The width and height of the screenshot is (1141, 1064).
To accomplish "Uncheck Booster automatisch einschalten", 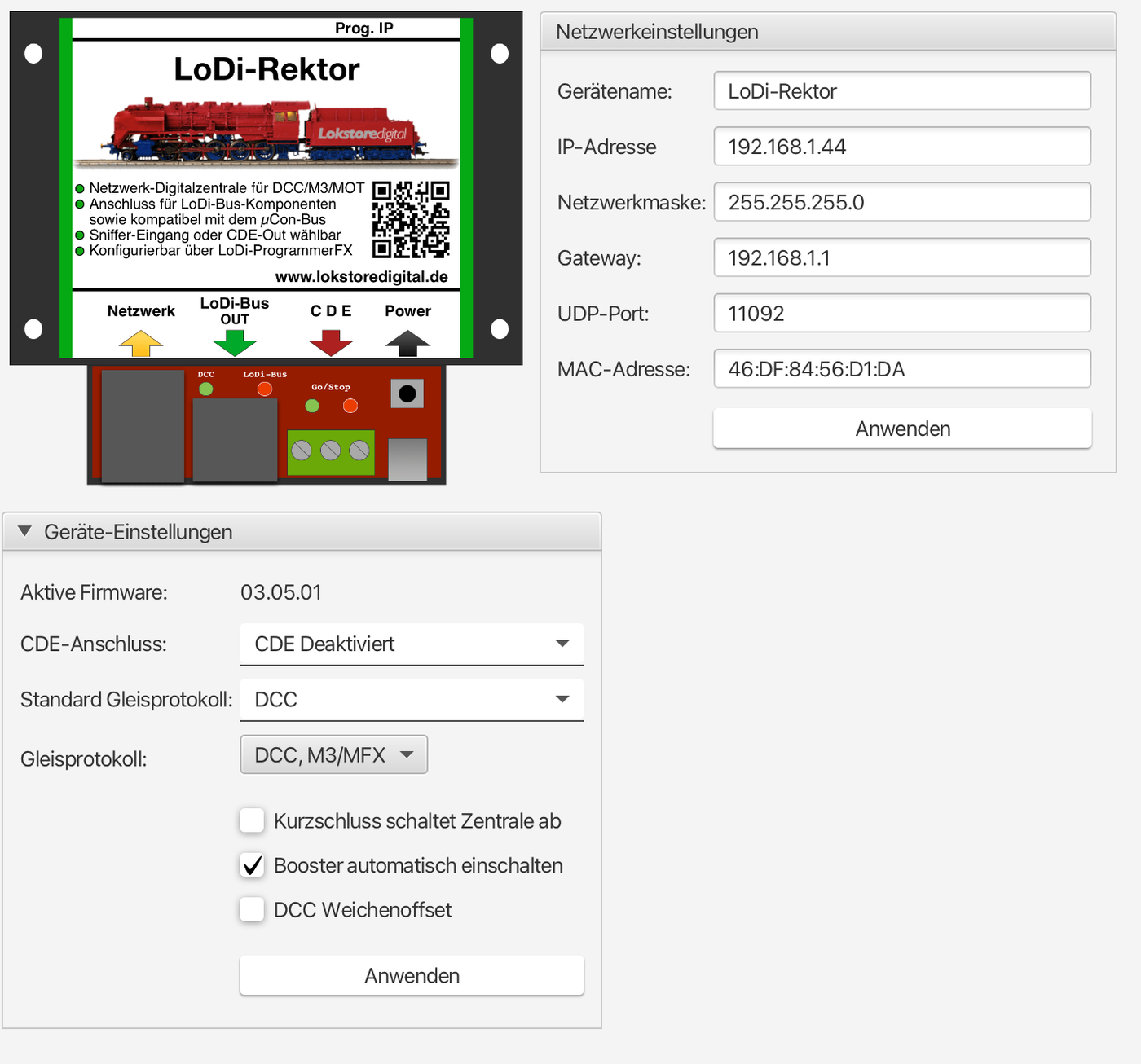I will point(252,865).
